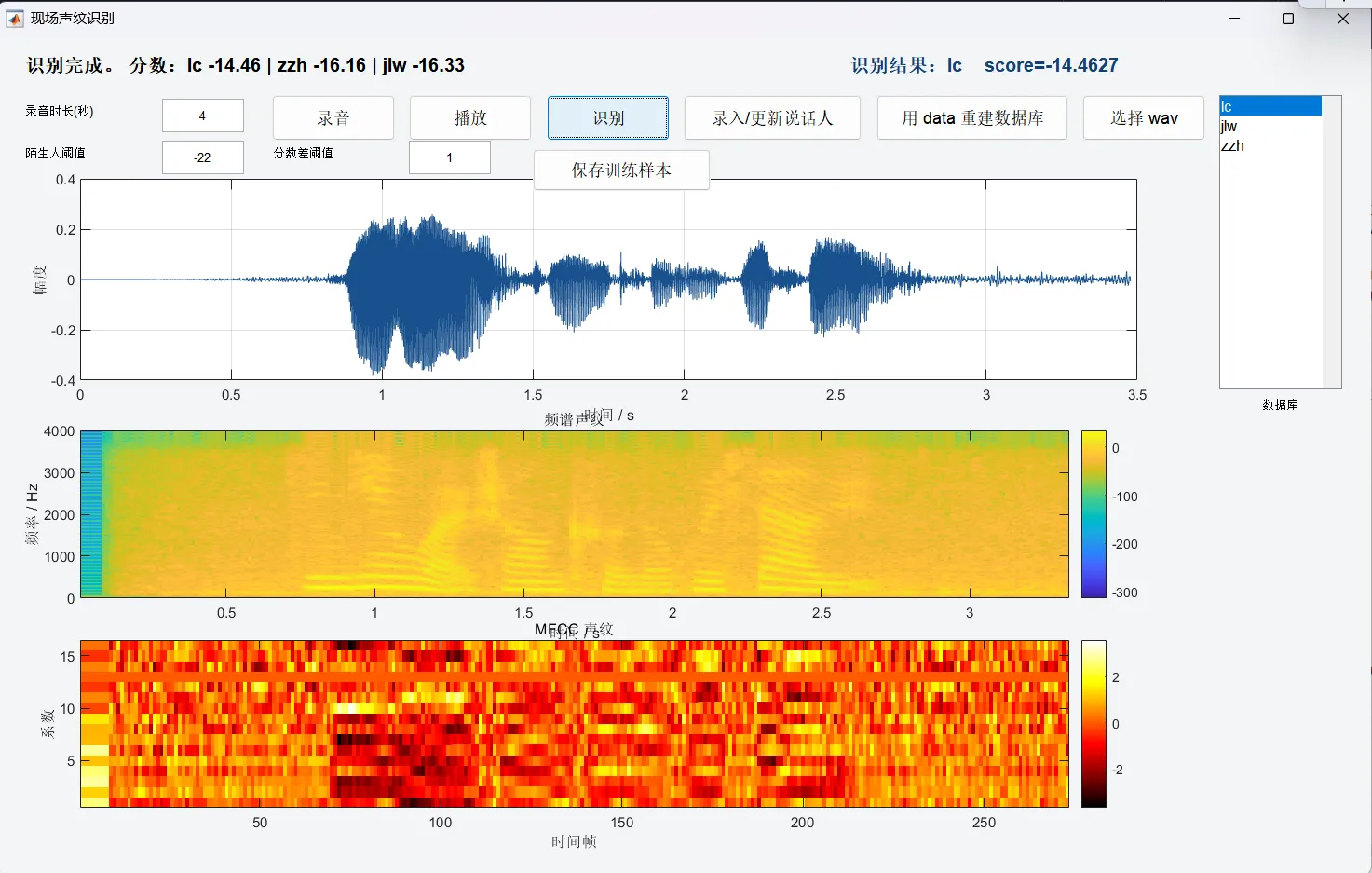Click the 识别结果 score=-14.4627 text
Viewport: 1372px width, 873px height.
985,65
